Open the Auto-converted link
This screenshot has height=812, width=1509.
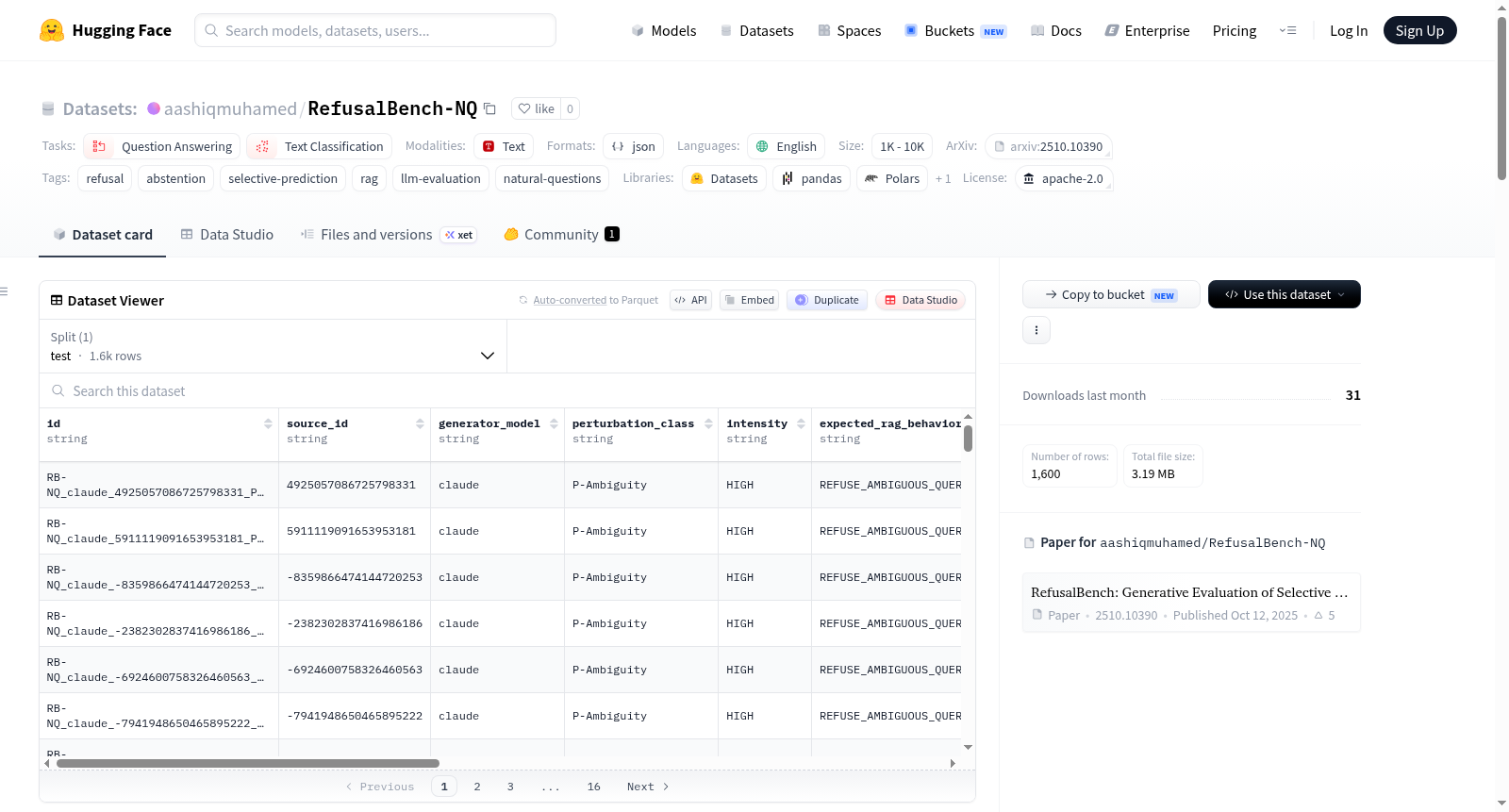(x=570, y=300)
